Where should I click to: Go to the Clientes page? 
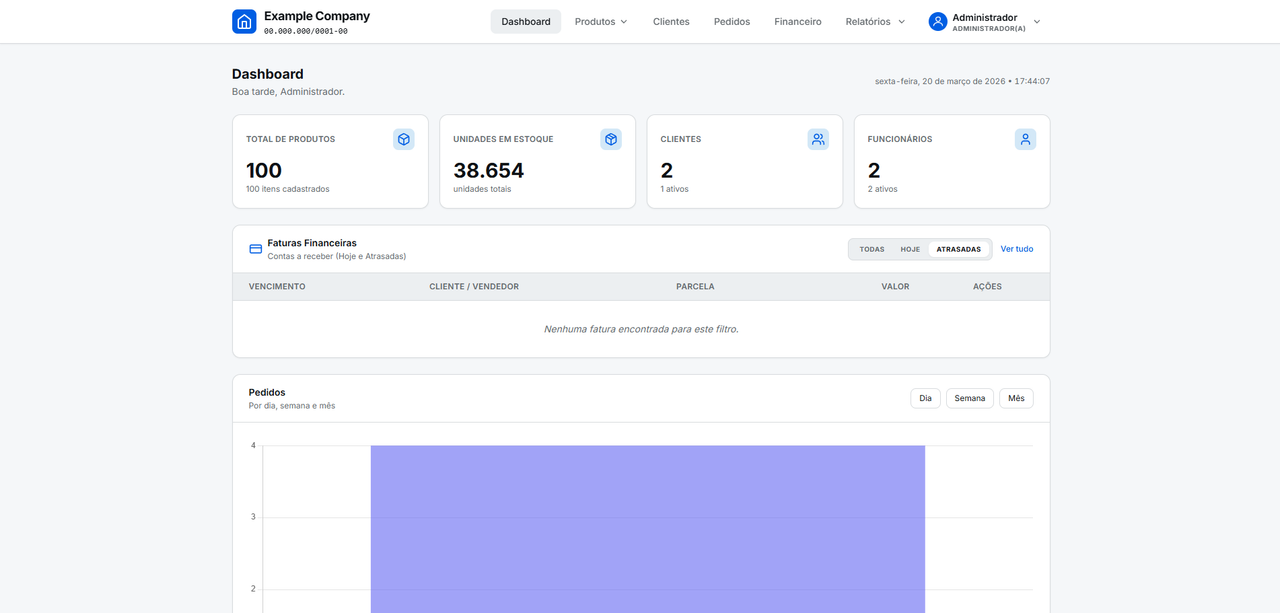point(671,21)
